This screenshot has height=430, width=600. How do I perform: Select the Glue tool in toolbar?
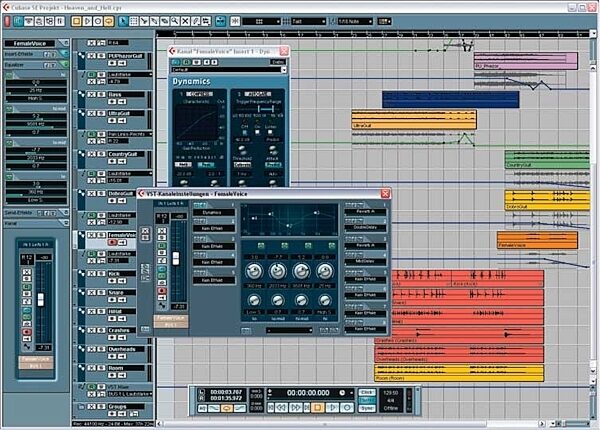click(x=154, y=21)
